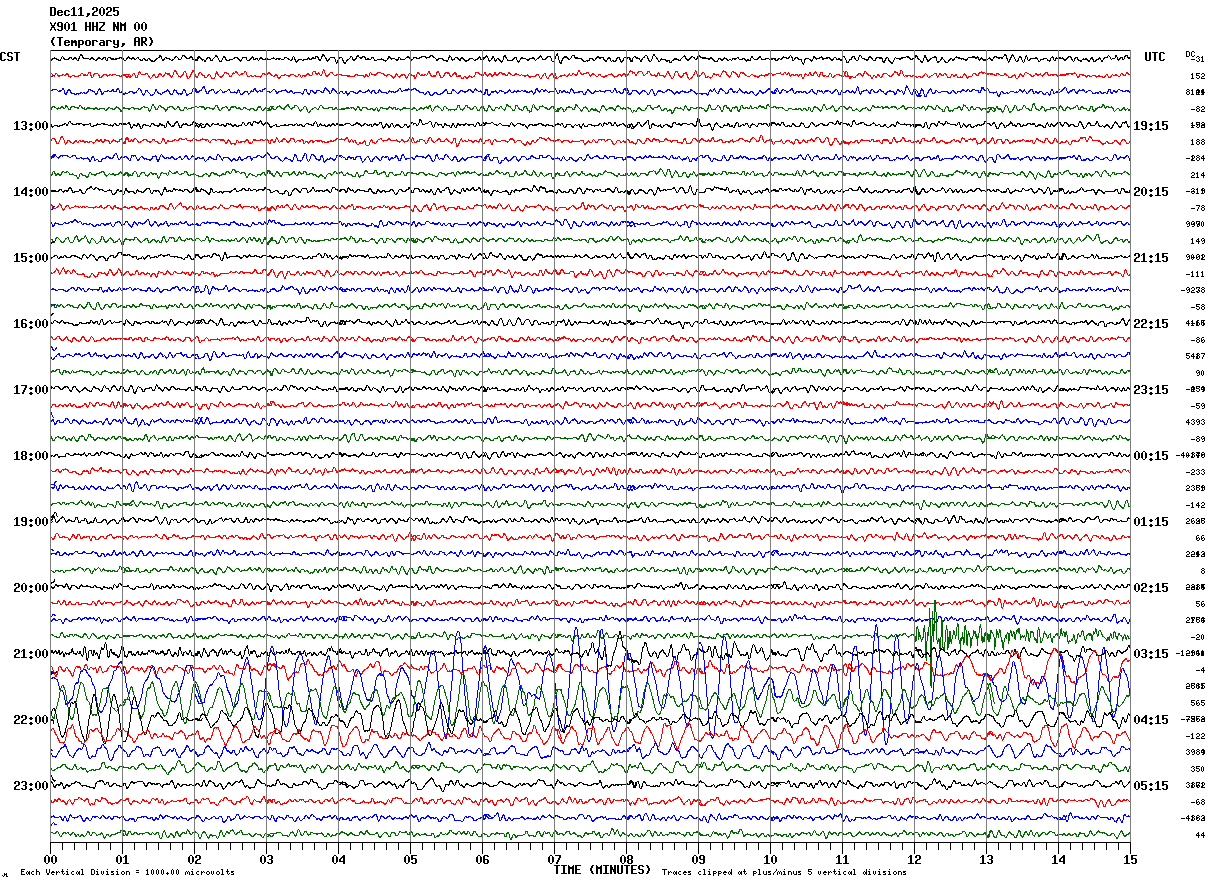Click the 05 minute tick on the time axis
This screenshot has height=886, width=1210.
pos(410,859)
